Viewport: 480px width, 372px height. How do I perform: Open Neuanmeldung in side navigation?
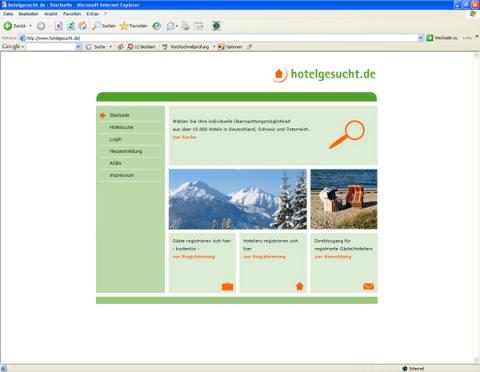coord(126,151)
